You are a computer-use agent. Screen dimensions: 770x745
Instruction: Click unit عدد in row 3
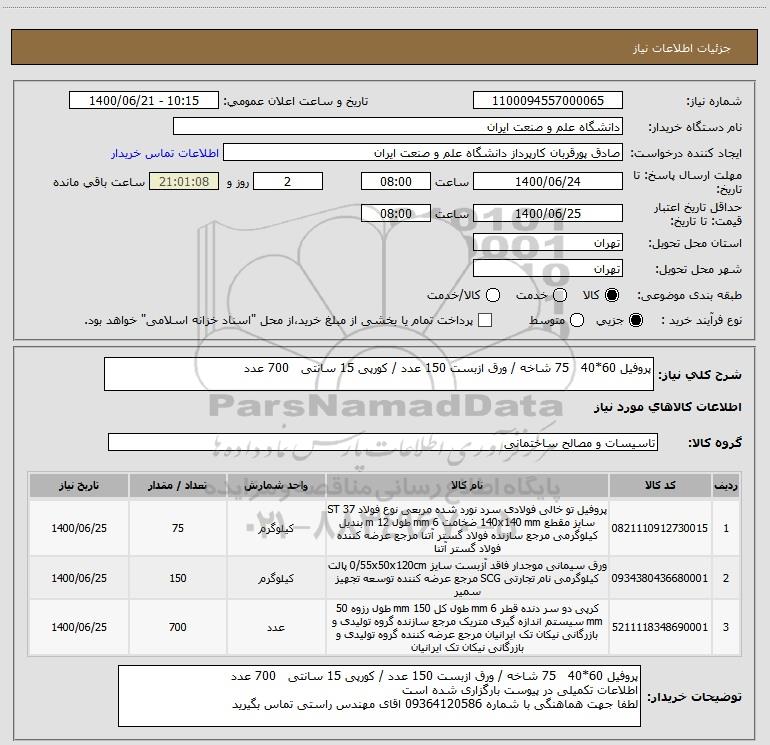pyautogui.click(x=276, y=628)
